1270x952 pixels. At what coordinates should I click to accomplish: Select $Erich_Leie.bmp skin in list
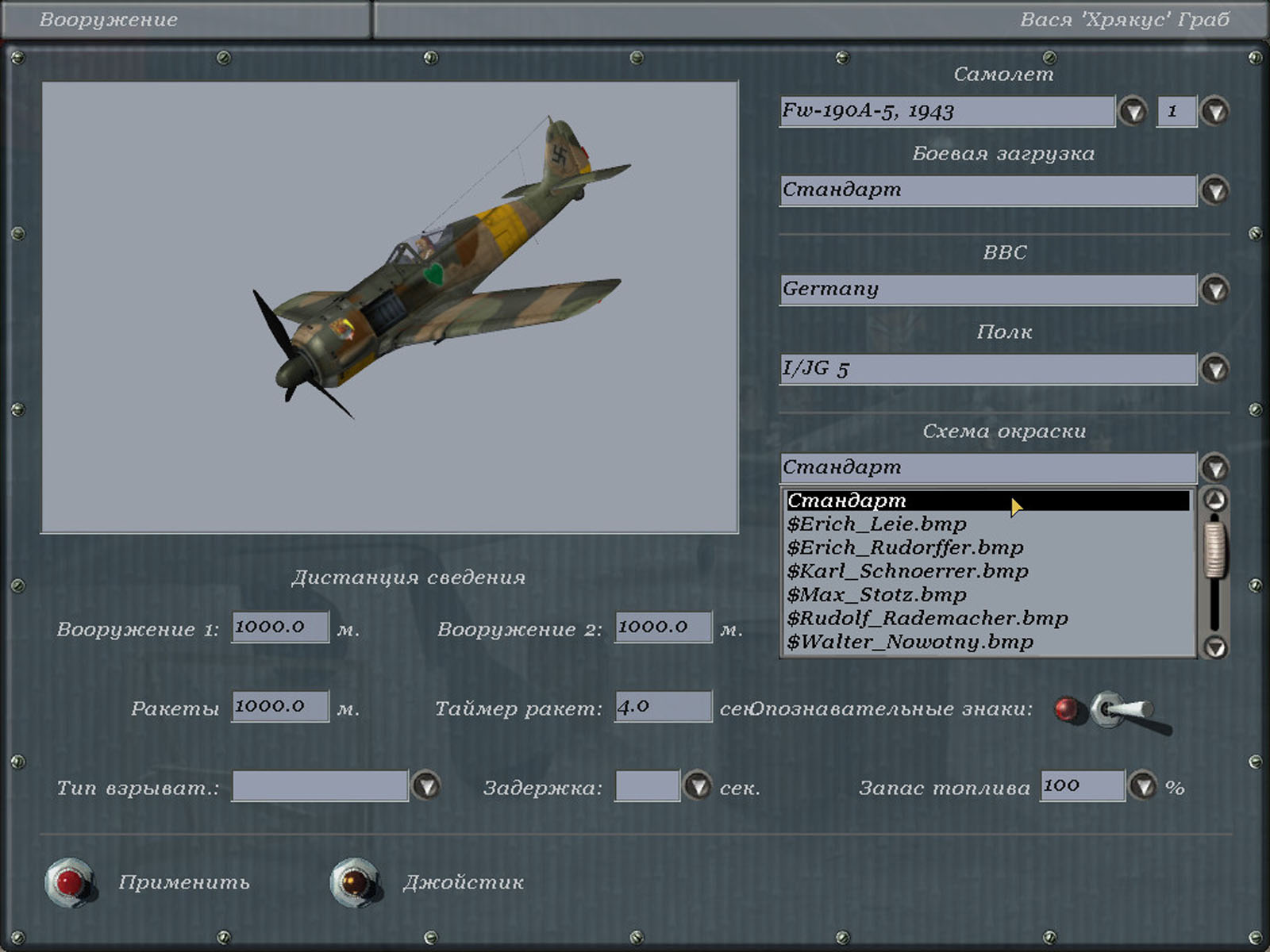(x=876, y=524)
